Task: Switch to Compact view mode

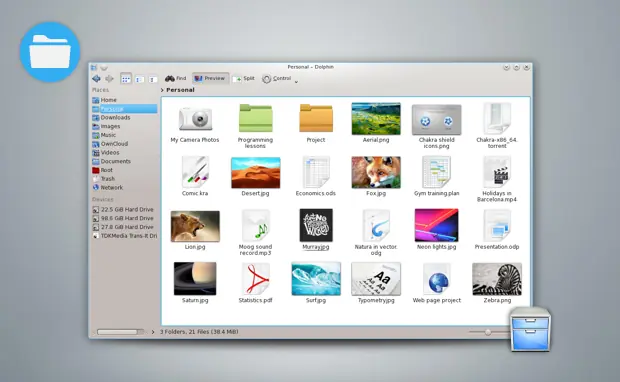Action: (x=139, y=79)
